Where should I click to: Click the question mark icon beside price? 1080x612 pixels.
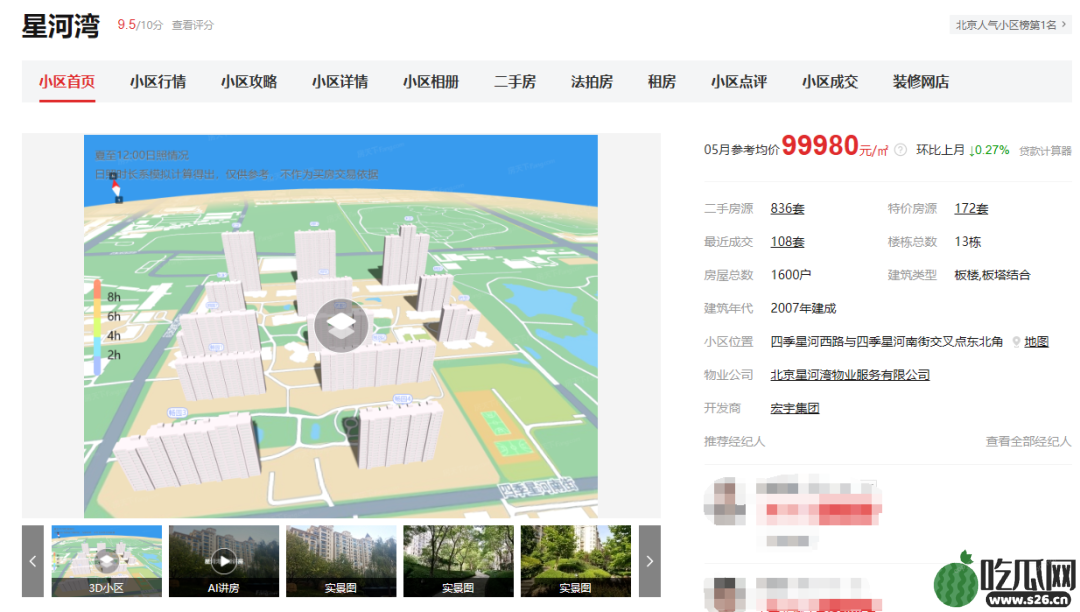click(x=900, y=150)
